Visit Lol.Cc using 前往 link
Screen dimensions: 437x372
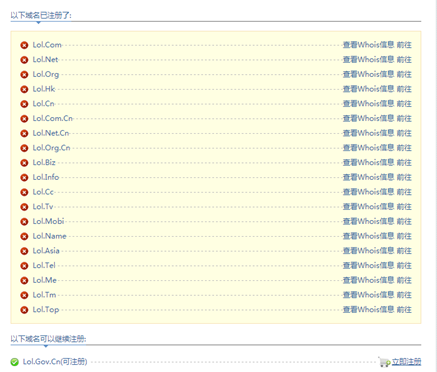point(404,192)
